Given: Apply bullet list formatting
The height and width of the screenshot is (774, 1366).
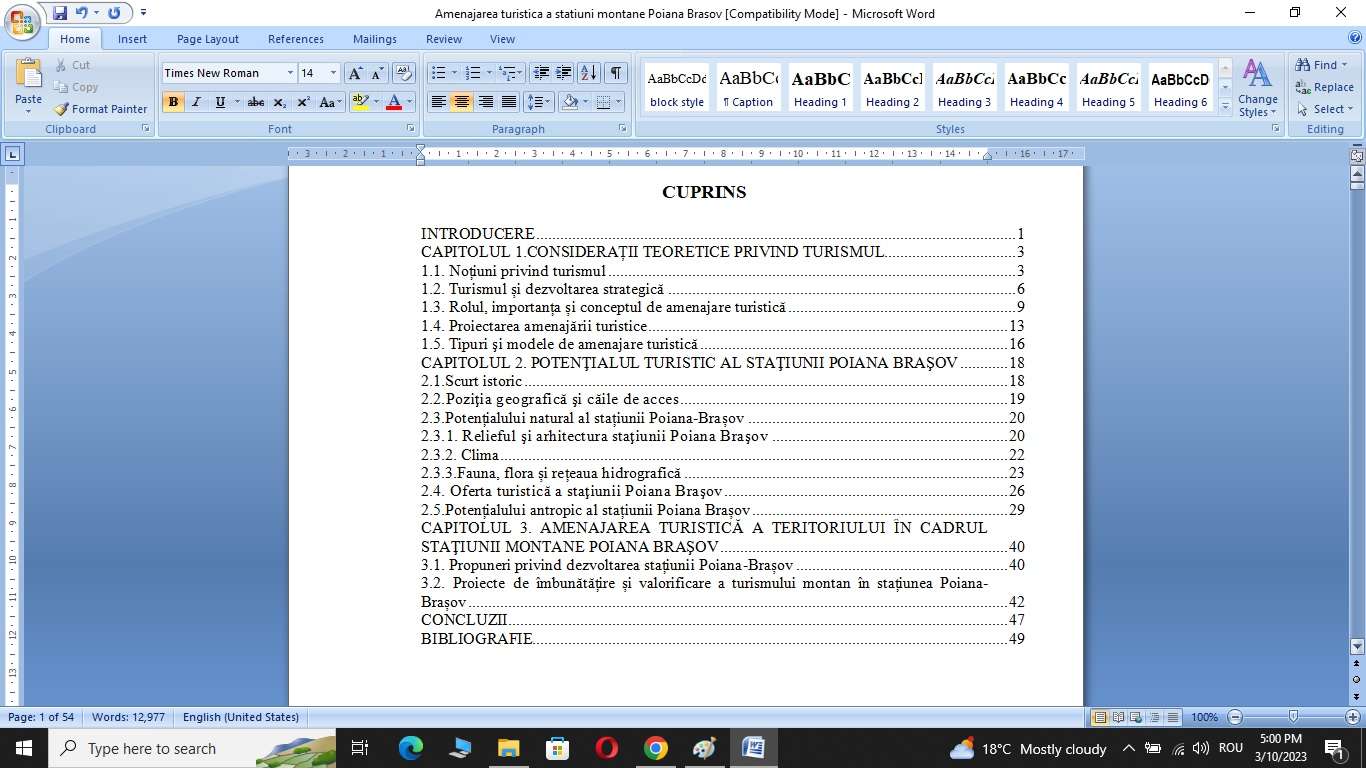Looking at the screenshot, I should pos(438,73).
